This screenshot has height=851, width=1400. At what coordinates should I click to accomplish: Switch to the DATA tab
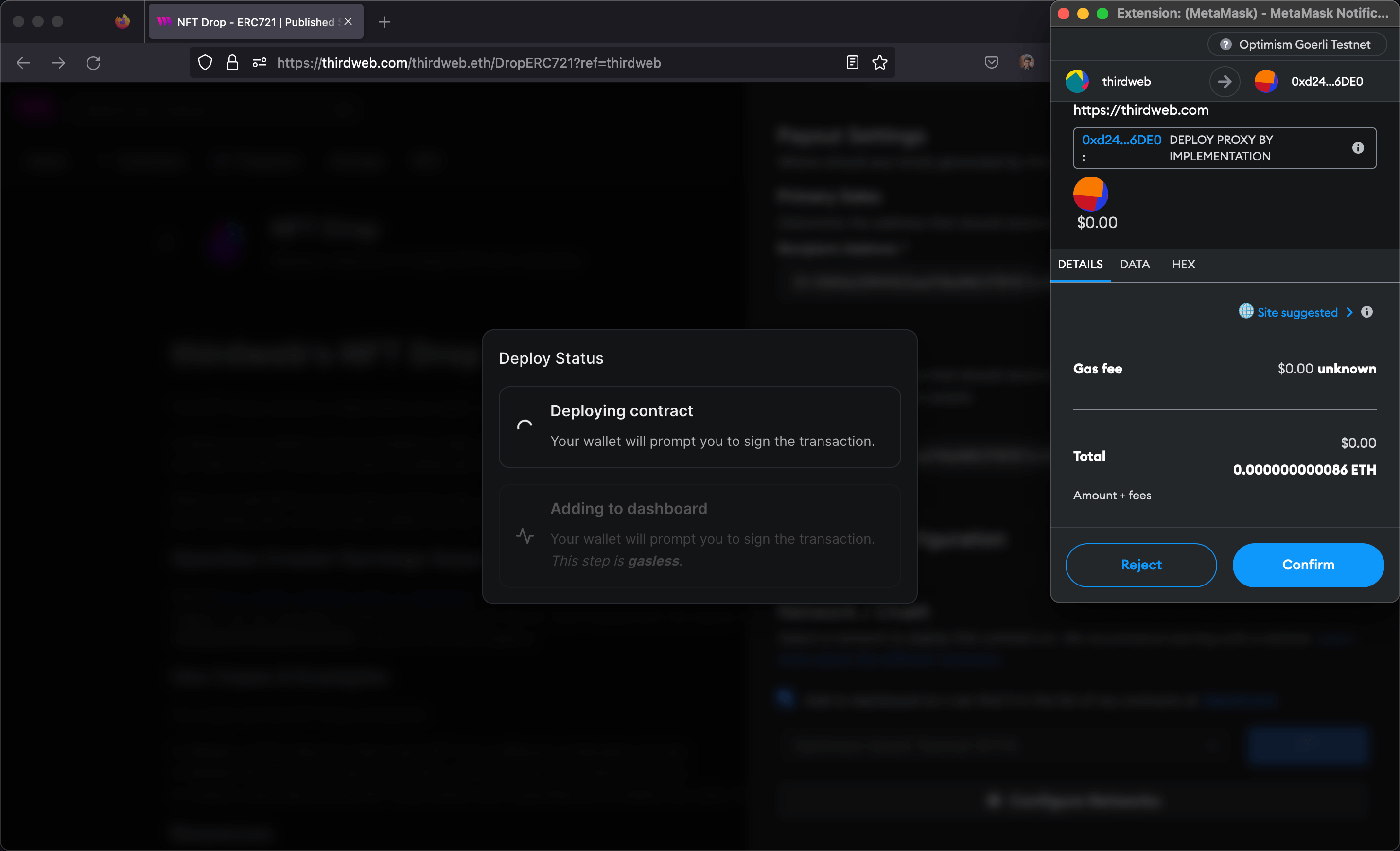click(x=1135, y=265)
